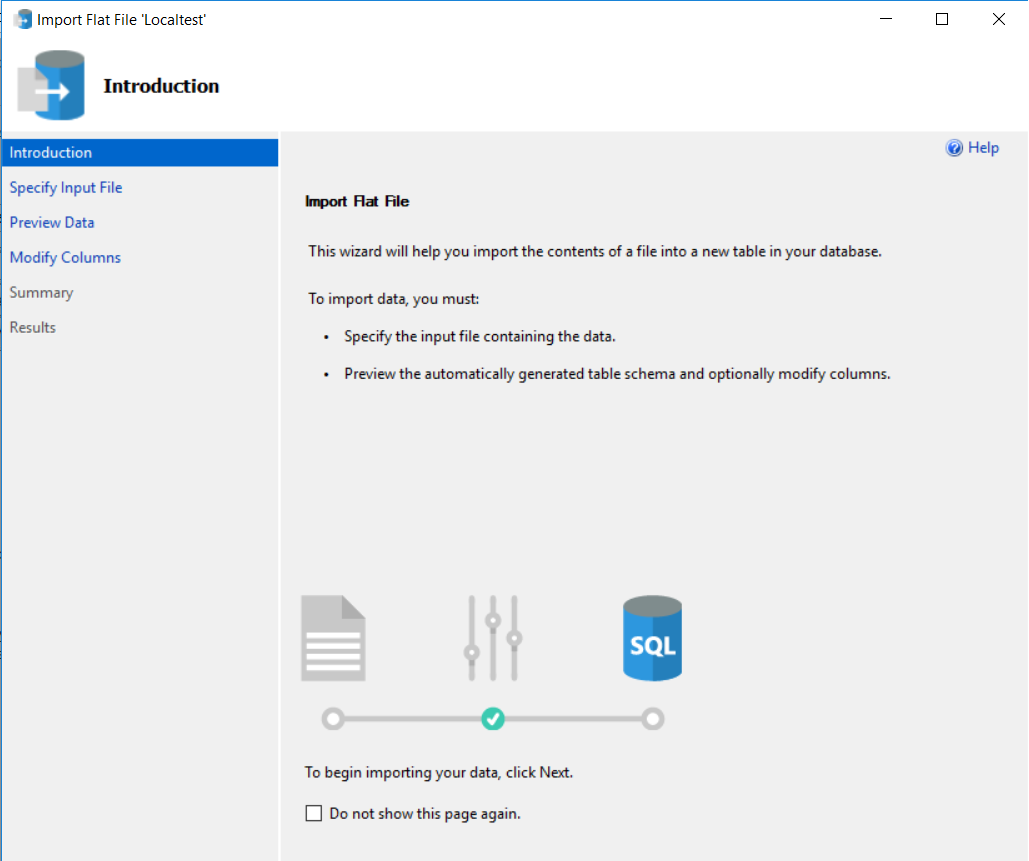Click the green checkmark progress marker
The height and width of the screenshot is (861, 1029).
tap(493, 719)
